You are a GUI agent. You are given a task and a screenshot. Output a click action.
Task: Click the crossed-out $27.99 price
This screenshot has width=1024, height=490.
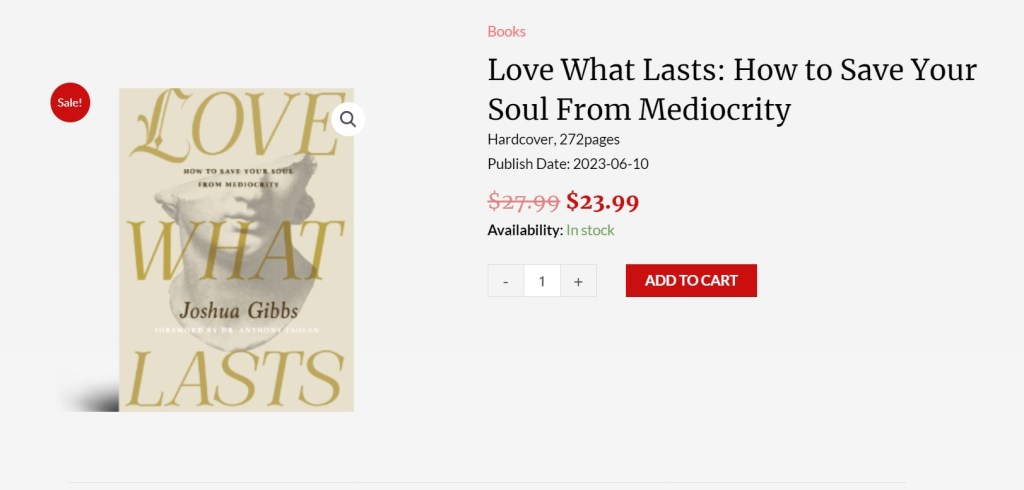[523, 201]
